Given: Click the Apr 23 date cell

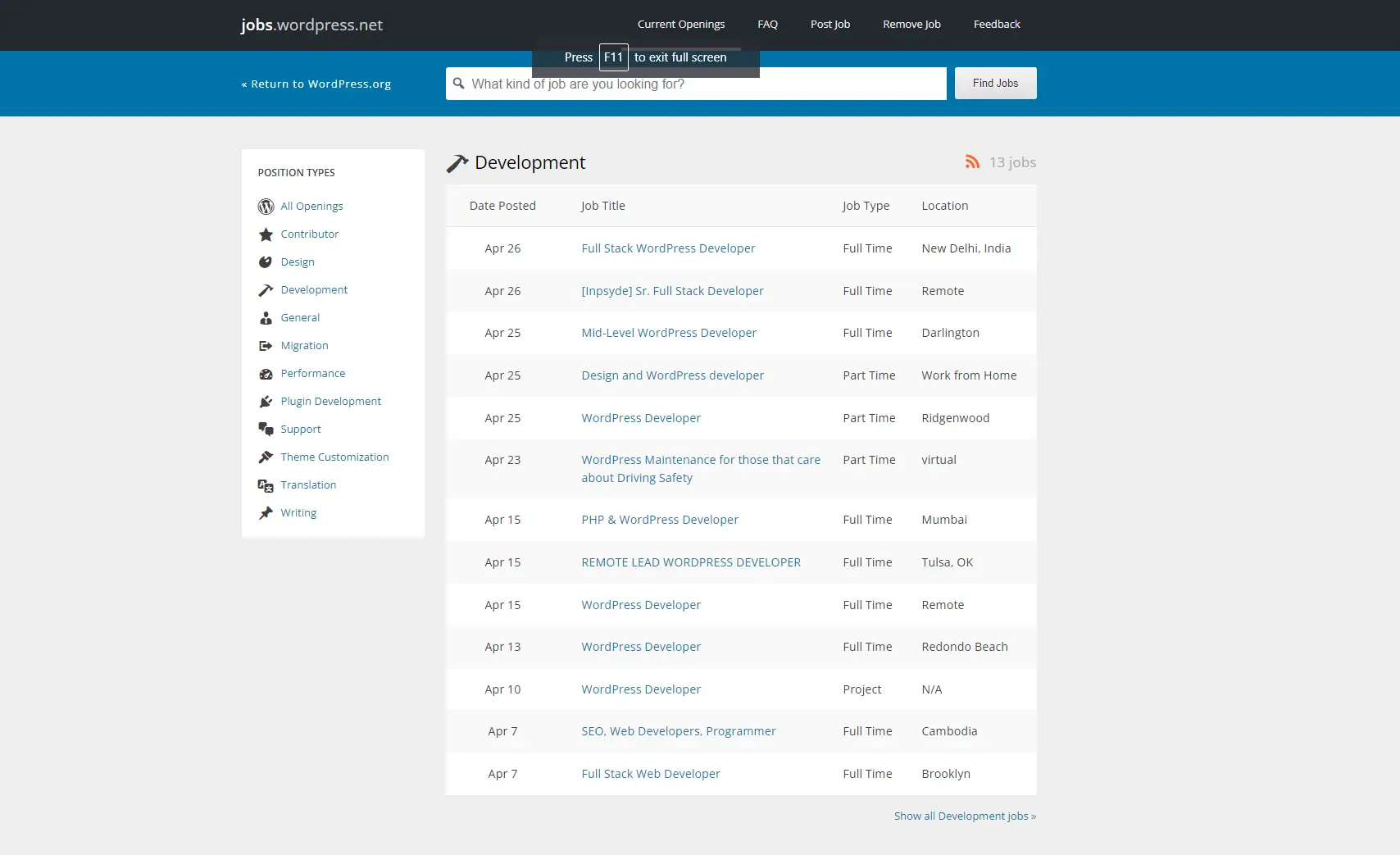Looking at the screenshot, I should [x=502, y=460].
